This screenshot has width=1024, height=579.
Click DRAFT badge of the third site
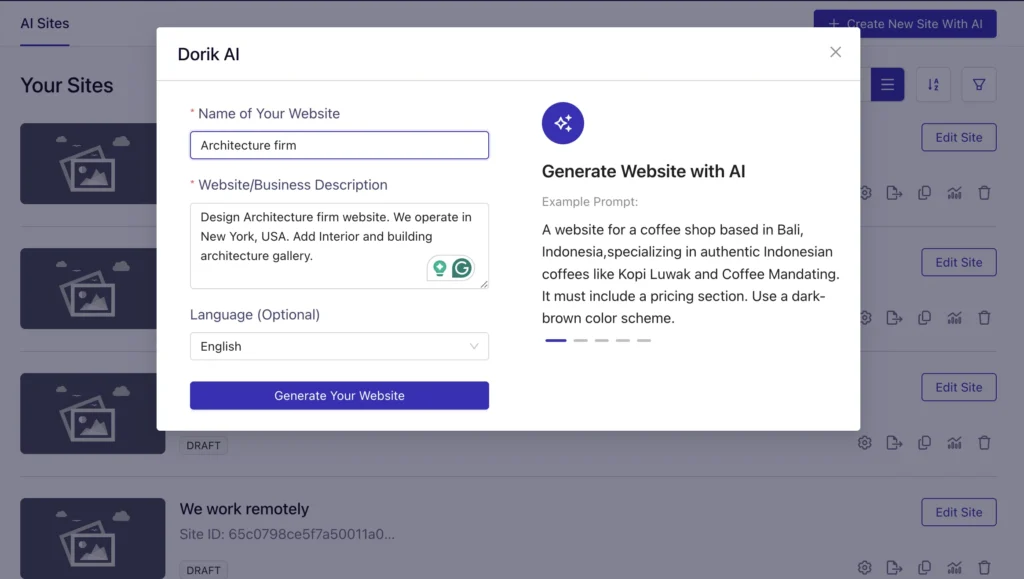(x=203, y=445)
